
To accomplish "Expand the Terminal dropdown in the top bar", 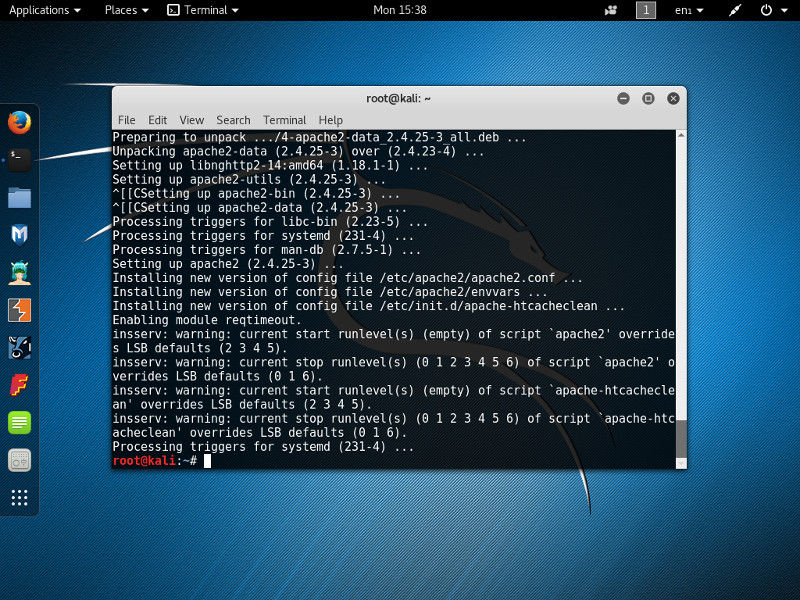I will point(203,11).
